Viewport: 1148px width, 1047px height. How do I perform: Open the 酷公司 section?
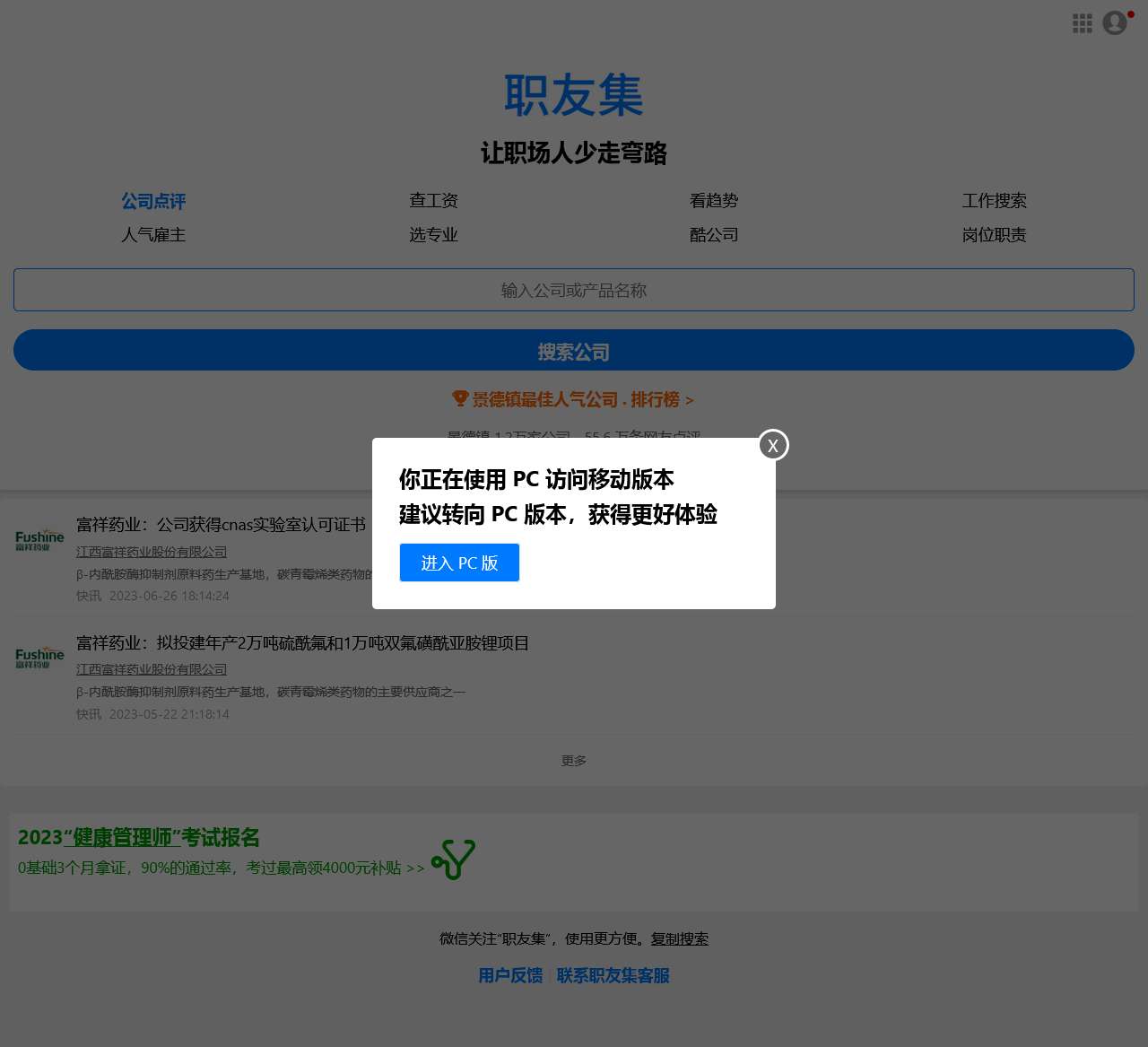(714, 234)
